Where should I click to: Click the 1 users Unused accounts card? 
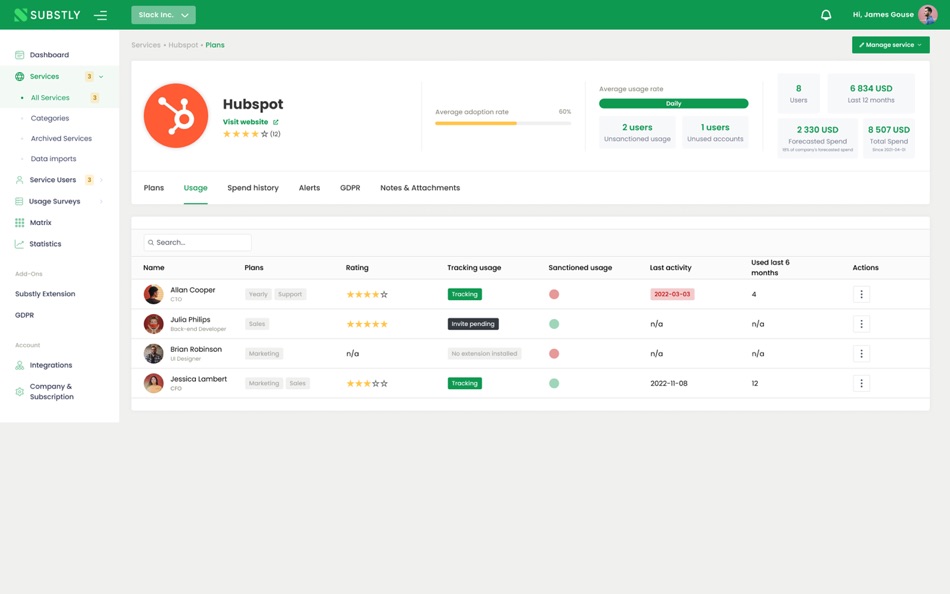(x=715, y=132)
